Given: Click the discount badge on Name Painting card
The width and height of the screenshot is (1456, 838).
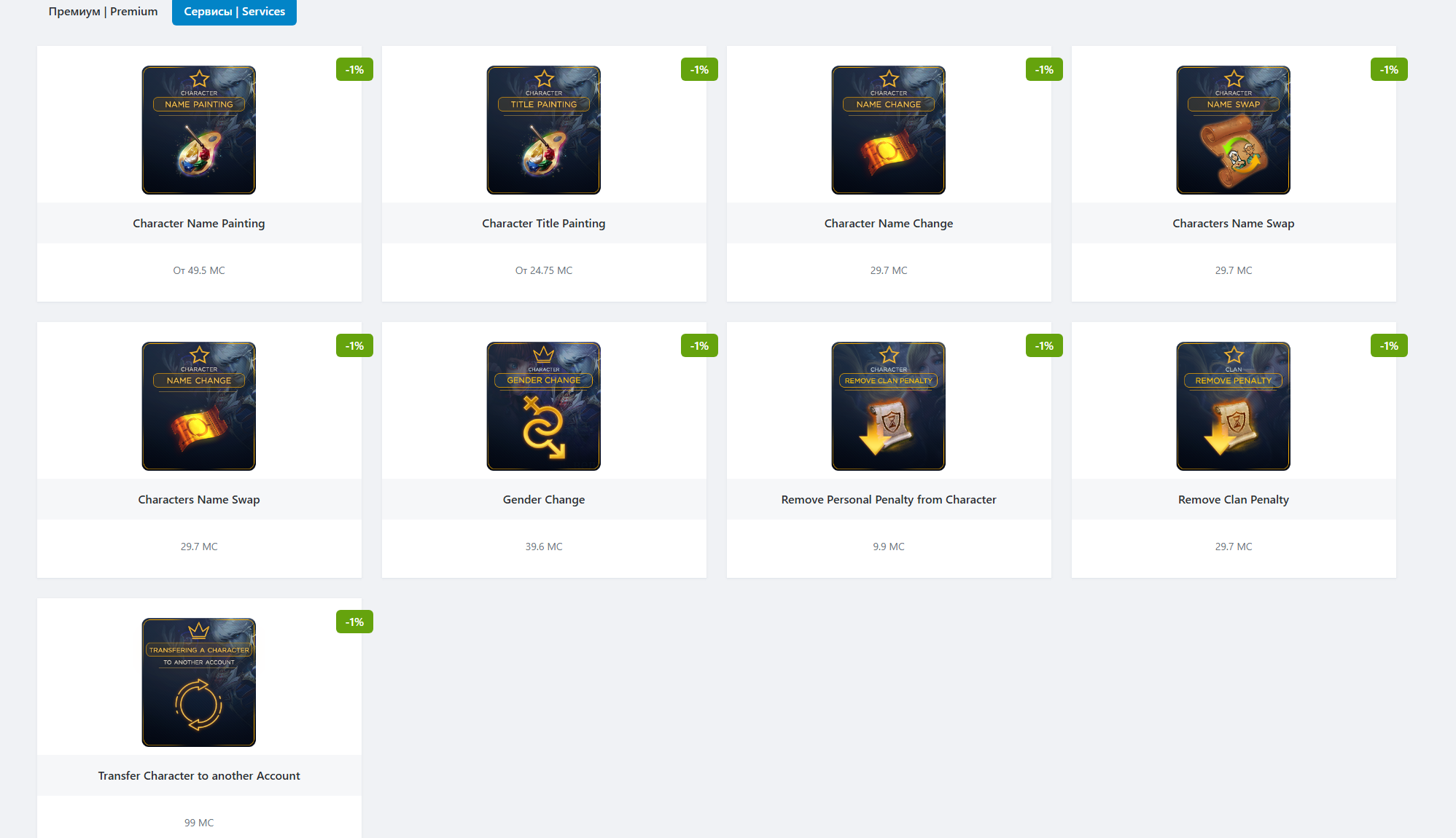Looking at the screenshot, I should pyautogui.click(x=354, y=69).
